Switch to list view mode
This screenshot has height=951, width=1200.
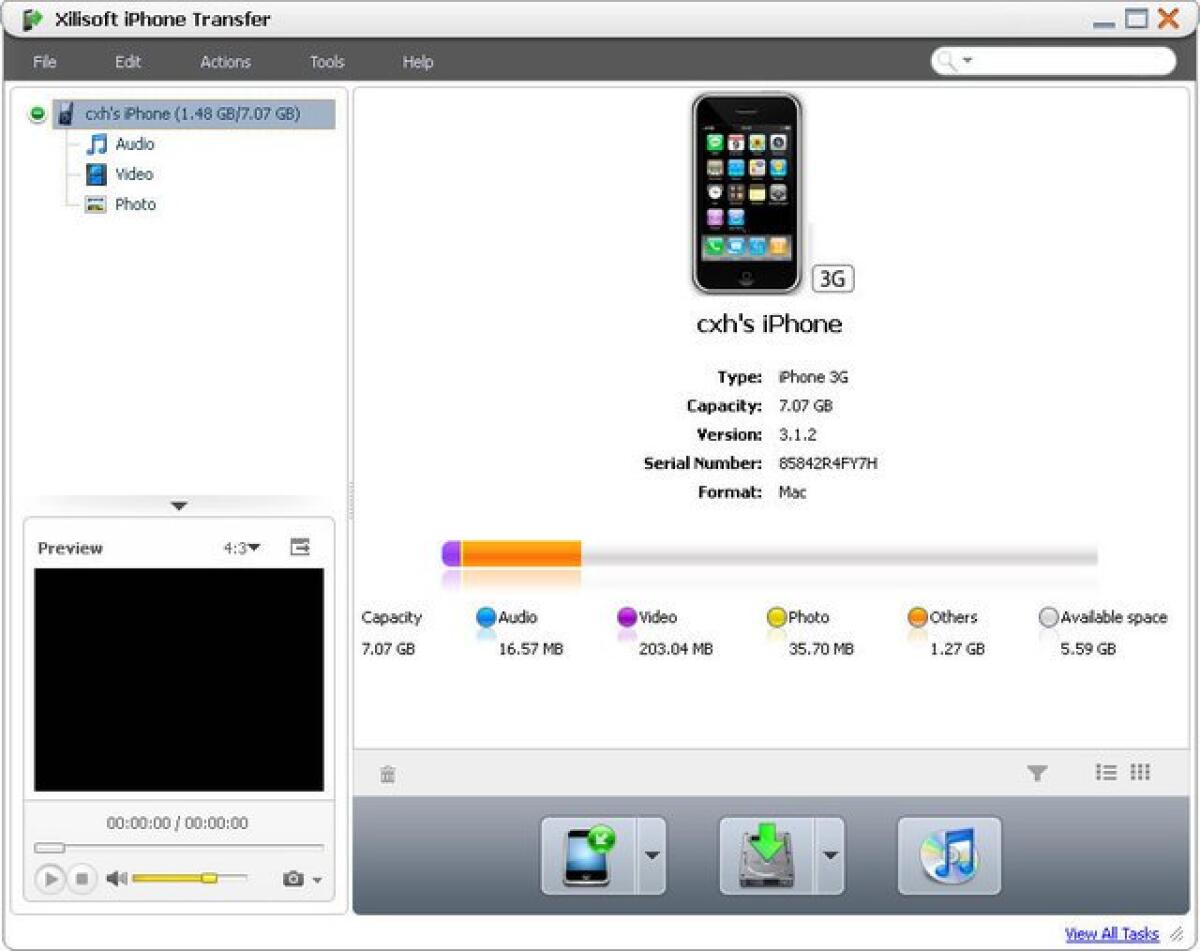(1105, 772)
